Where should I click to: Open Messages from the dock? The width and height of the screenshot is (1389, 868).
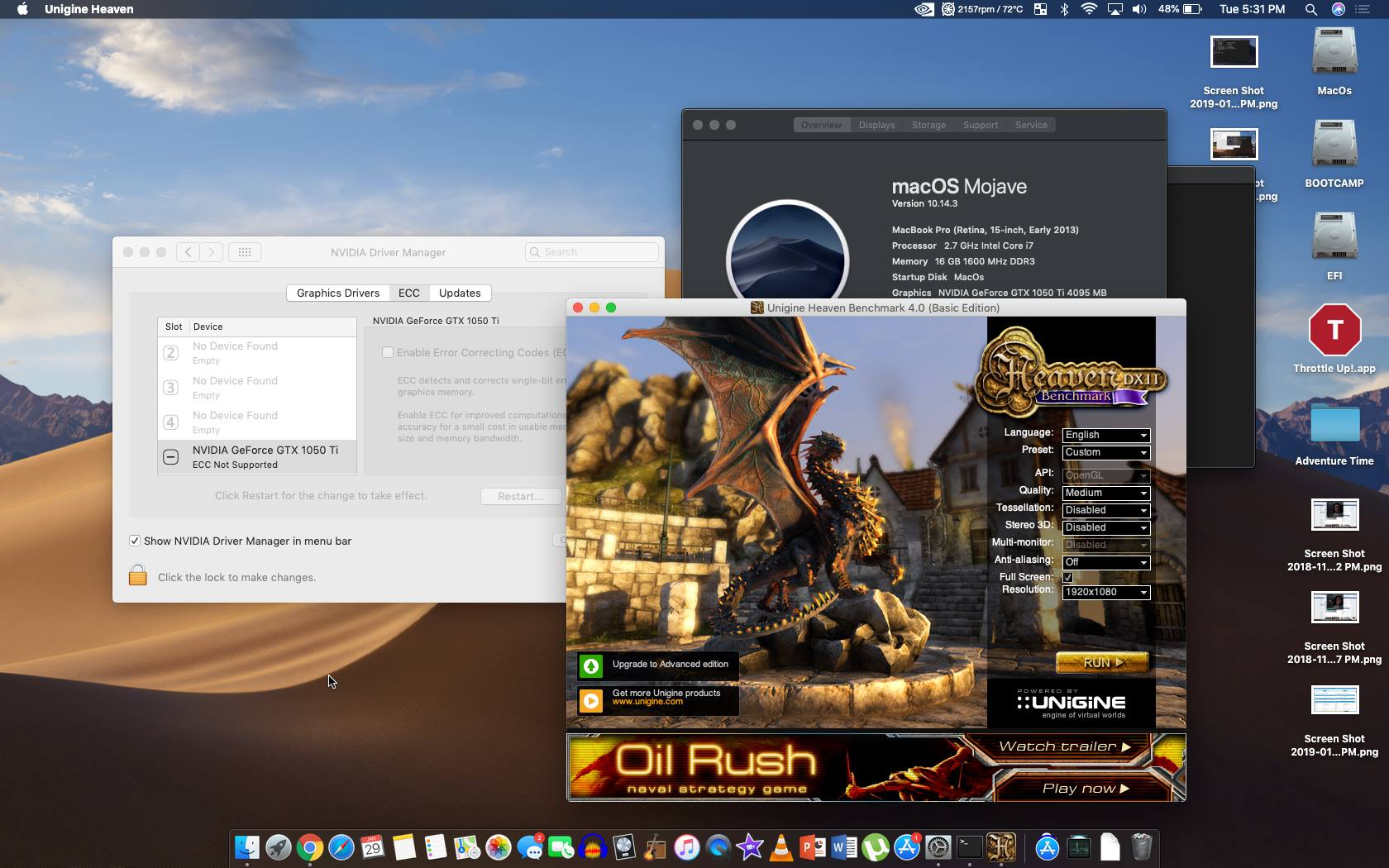pyautogui.click(x=530, y=847)
